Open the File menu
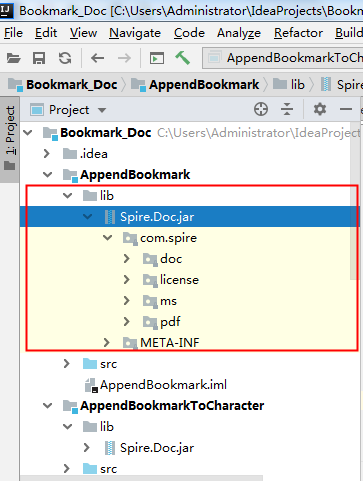The height and width of the screenshot is (481, 363). 13,33
